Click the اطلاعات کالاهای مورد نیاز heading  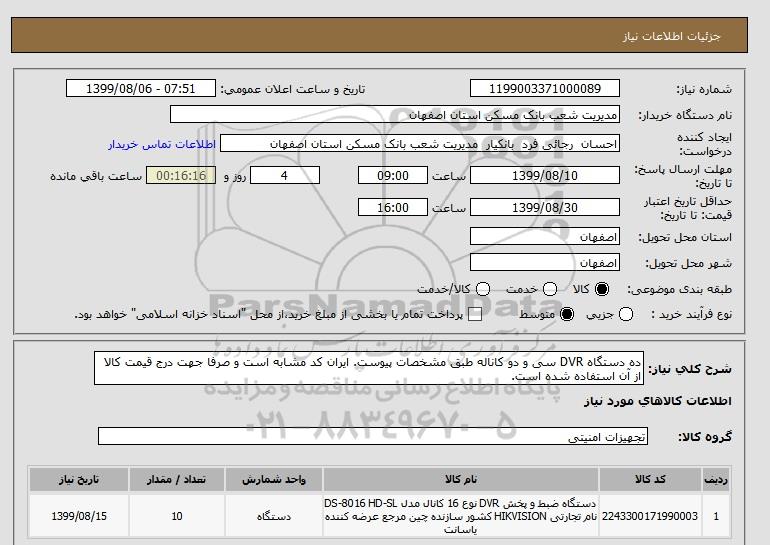pos(658,401)
